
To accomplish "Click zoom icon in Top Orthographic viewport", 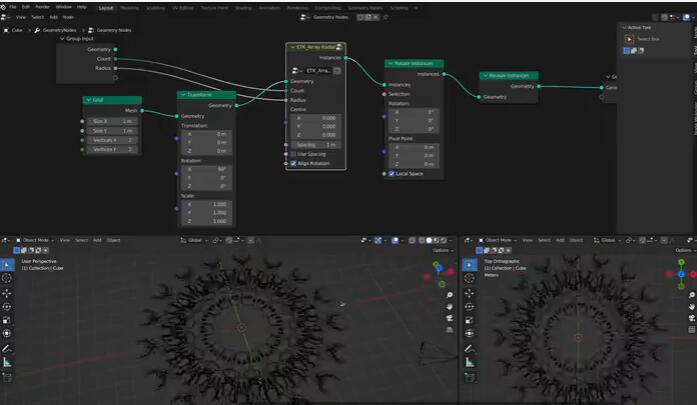I will pos(691,295).
